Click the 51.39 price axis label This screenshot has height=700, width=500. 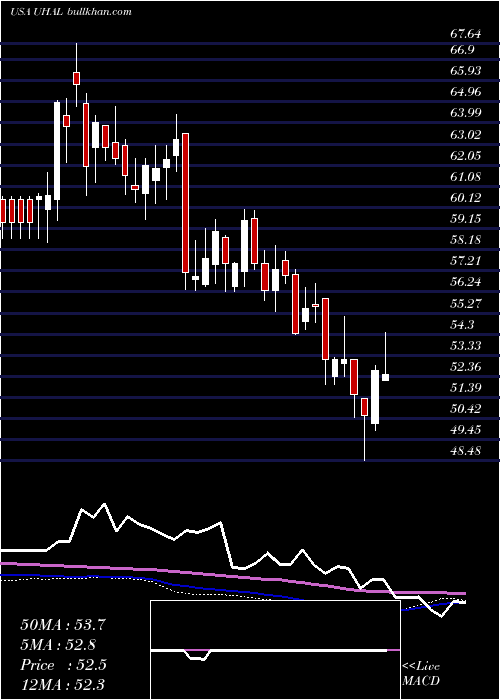coord(466,388)
